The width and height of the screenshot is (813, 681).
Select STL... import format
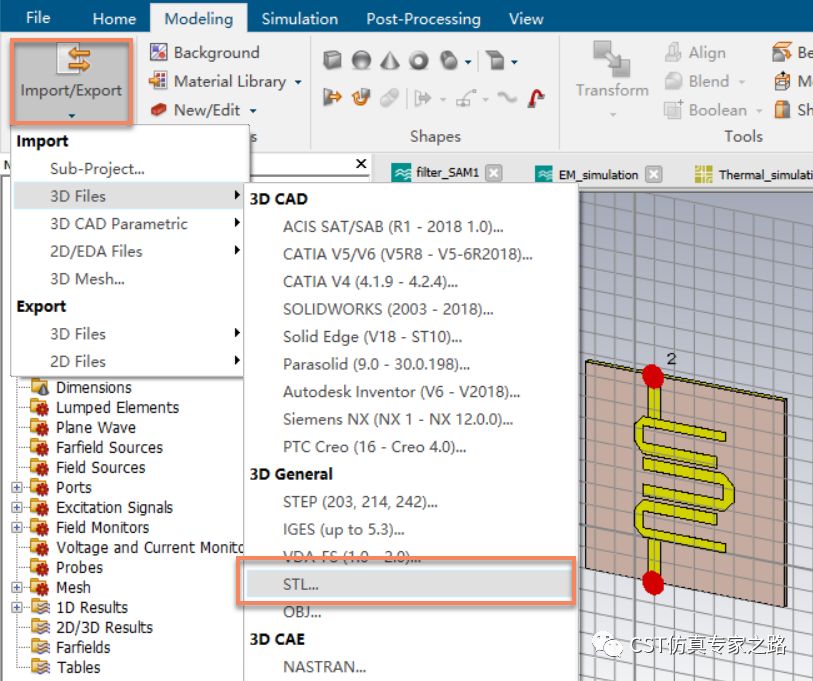[x=410, y=584]
